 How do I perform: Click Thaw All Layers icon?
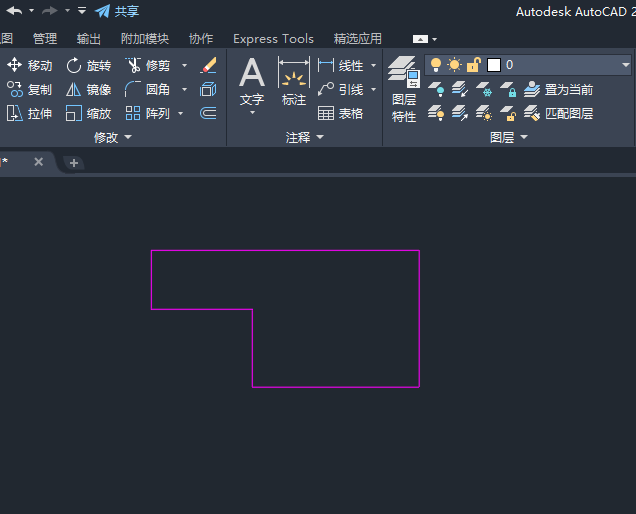click(x=484, y=113)
